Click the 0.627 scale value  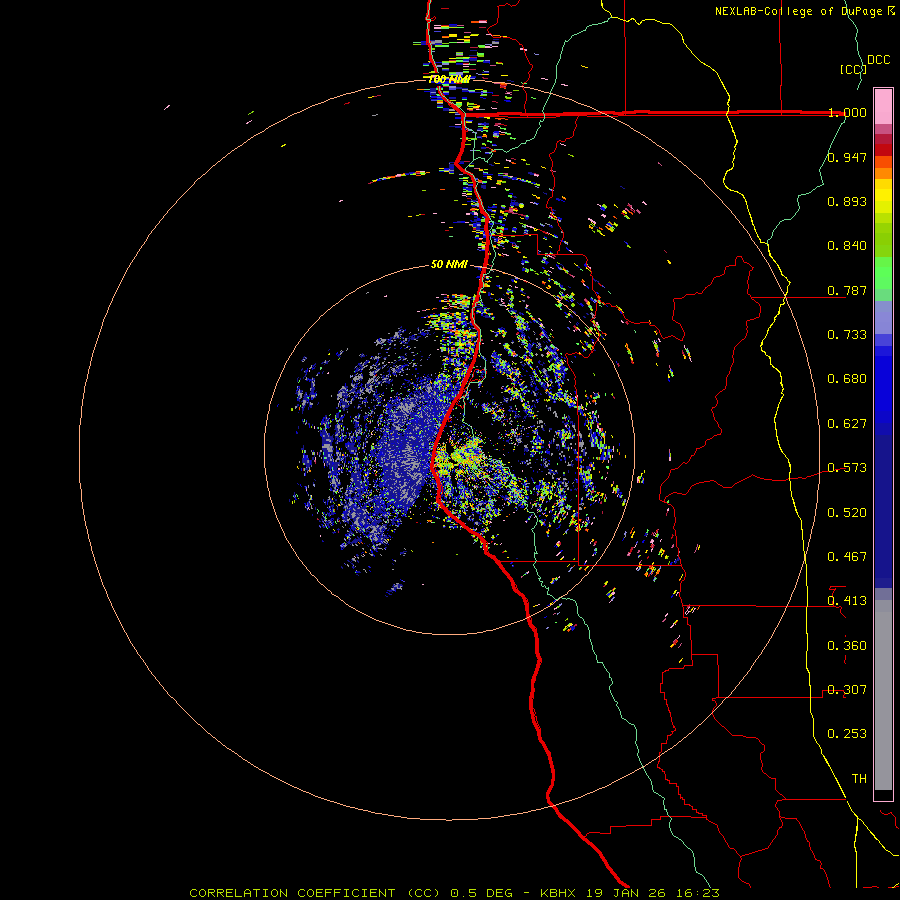coord(847,424)
